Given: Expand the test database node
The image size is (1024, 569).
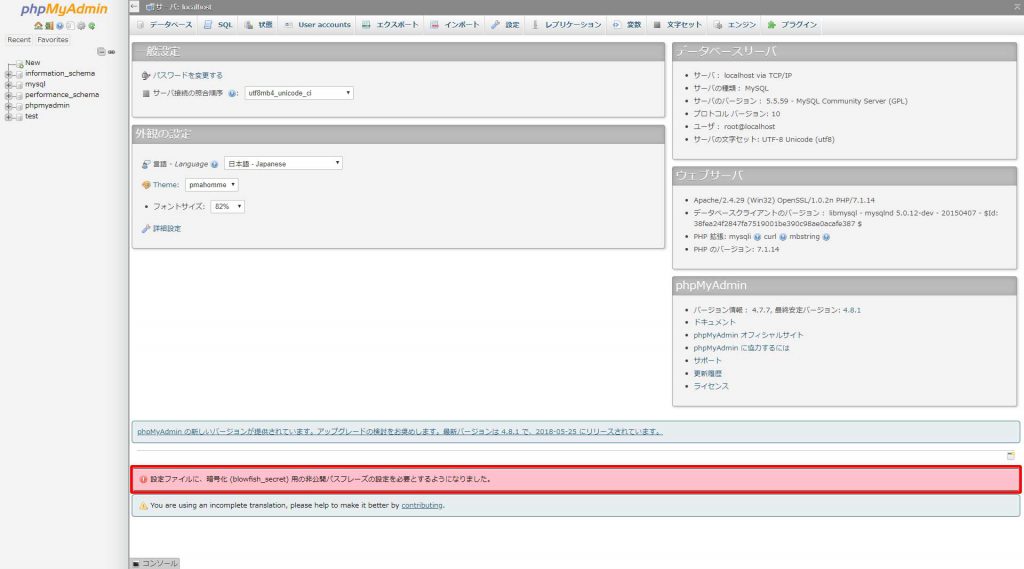Looking at the screenshot, I should 8,117.
